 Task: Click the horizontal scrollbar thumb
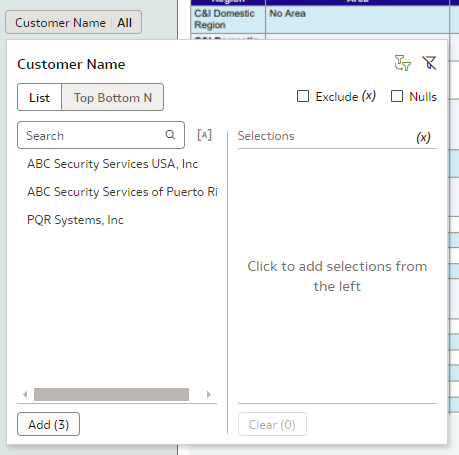pos(111,394)
